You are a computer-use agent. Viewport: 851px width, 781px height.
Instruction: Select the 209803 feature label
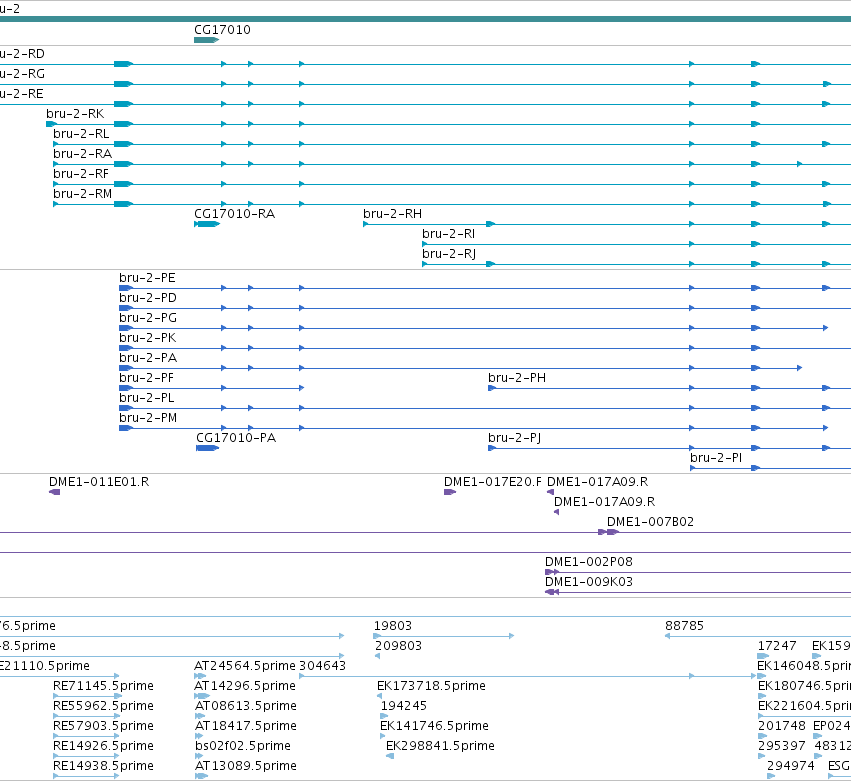pos(398,646)
